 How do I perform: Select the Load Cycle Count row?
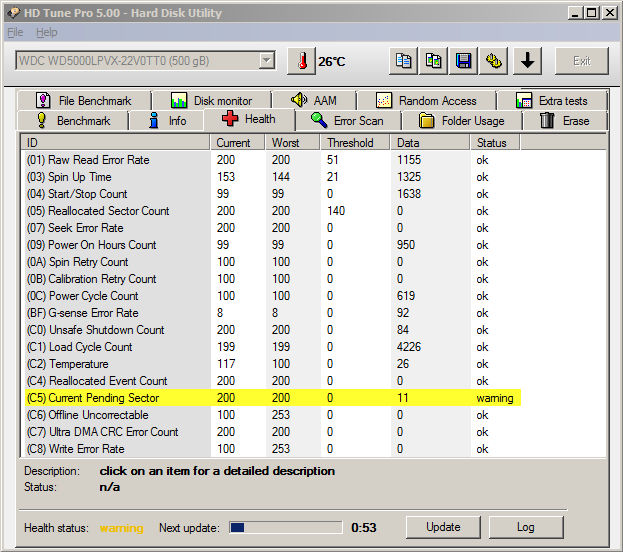coord(273,347)
